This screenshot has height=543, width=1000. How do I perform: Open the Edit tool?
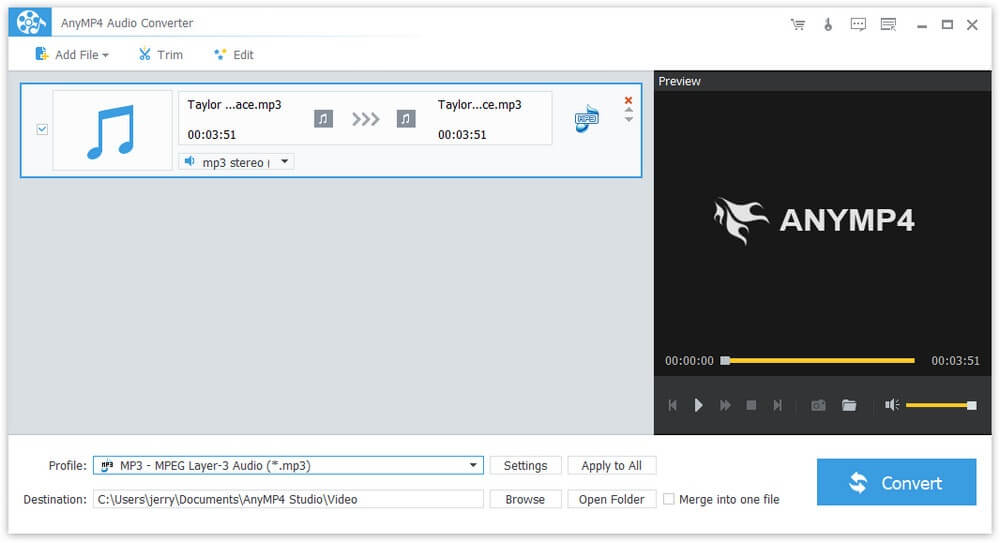point(233,55)
